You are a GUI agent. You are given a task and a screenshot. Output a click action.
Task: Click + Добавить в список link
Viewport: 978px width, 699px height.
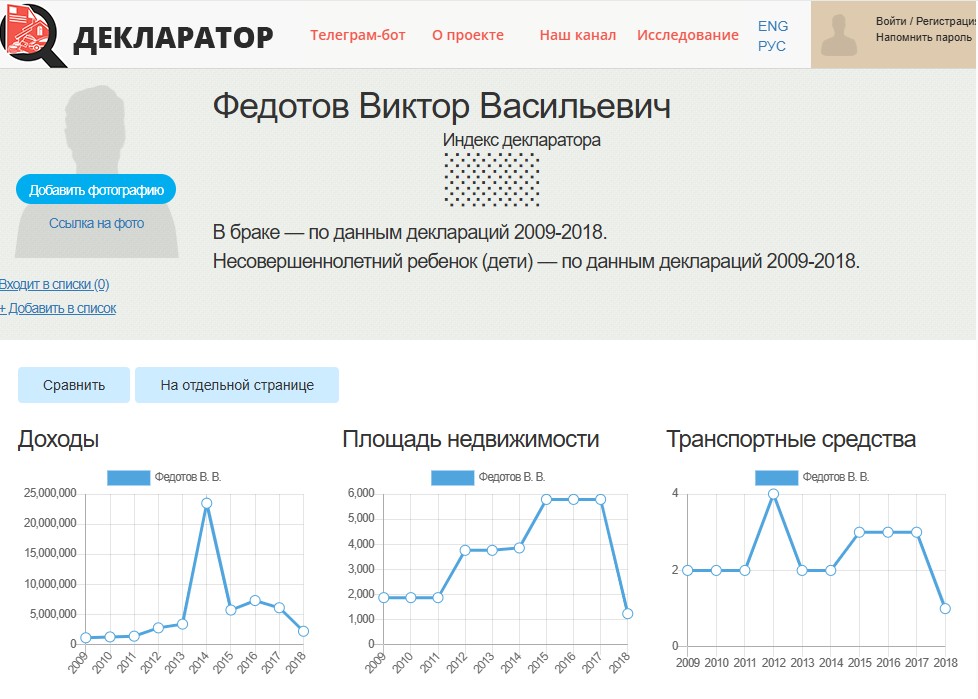tap(58, 308)
